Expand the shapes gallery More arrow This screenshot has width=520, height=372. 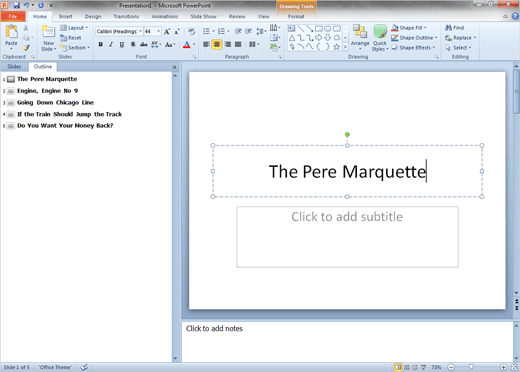(345, 47)
